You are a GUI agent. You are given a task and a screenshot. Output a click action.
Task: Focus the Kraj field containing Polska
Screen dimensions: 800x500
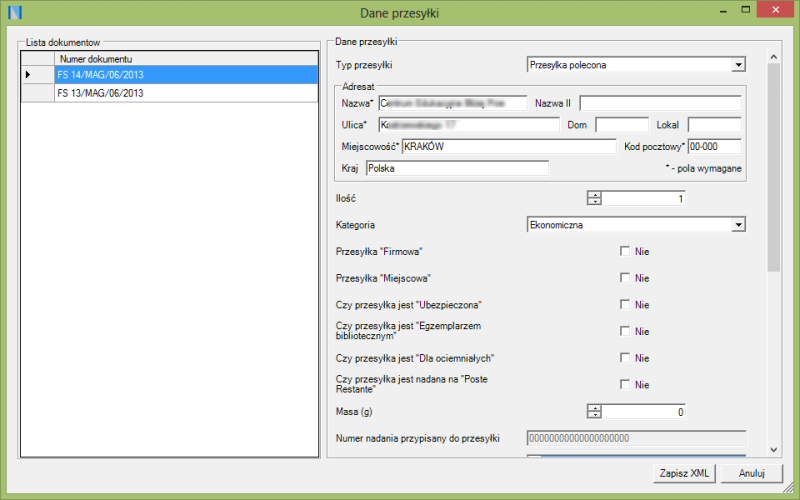(x=455, y=168)
